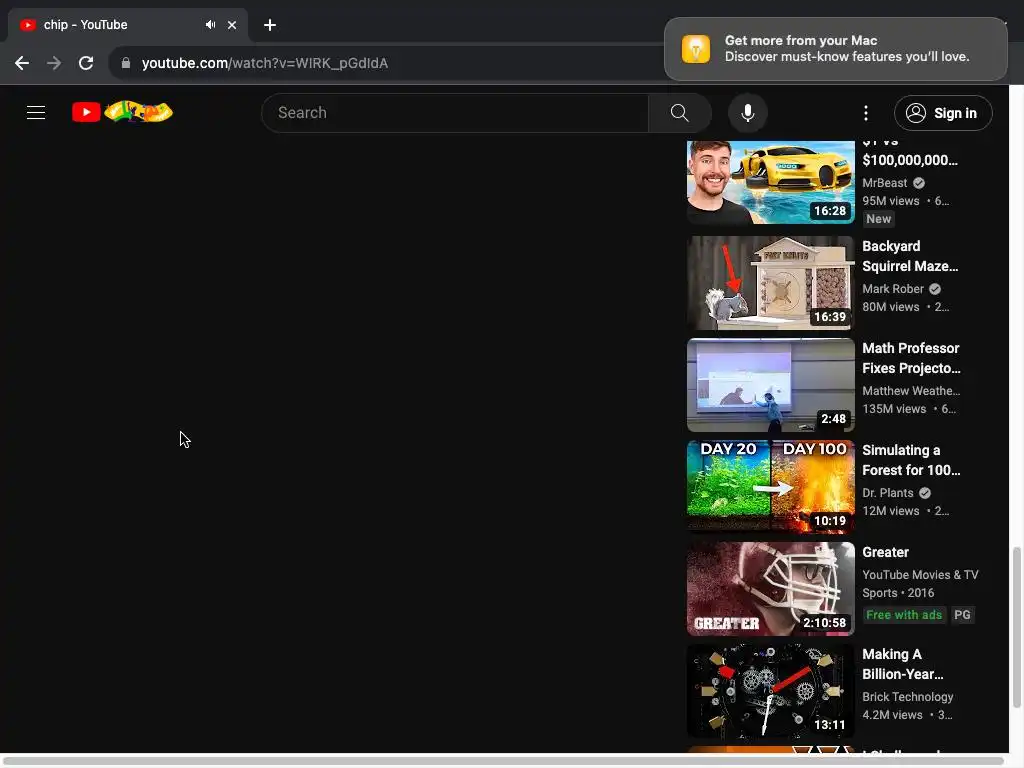Screen dimensions: 1024x768
Task: Mute tab via speaker icon
Action: pyautogui.click(x=210, y=25)
